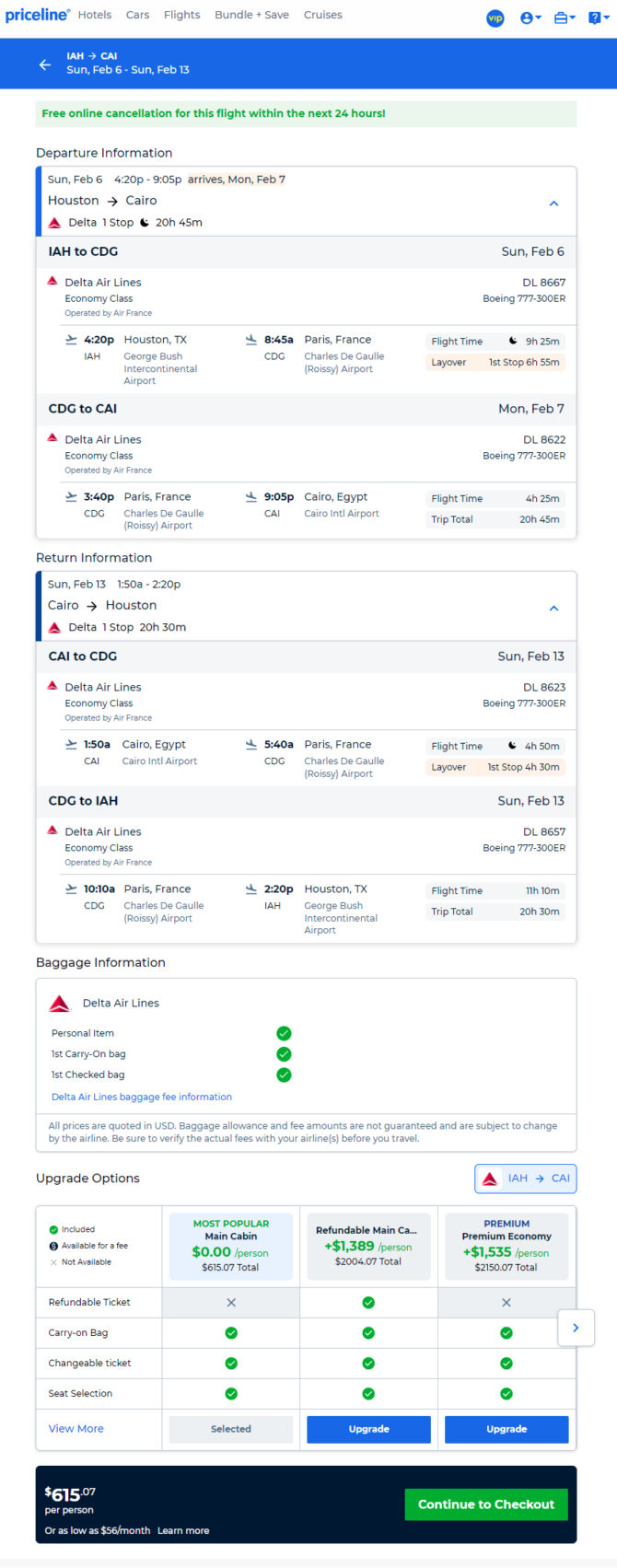617x1568 pixels.
Task: Go to Bundle + Save section
Action: 251,15
